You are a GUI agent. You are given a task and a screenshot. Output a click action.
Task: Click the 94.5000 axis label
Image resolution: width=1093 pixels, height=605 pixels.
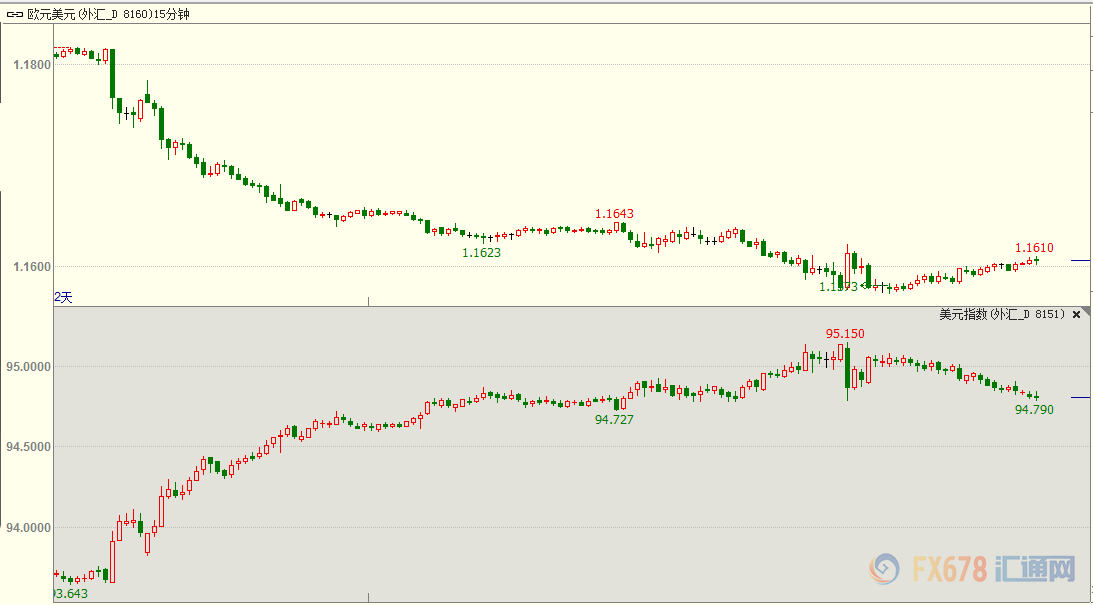(29, 447)
